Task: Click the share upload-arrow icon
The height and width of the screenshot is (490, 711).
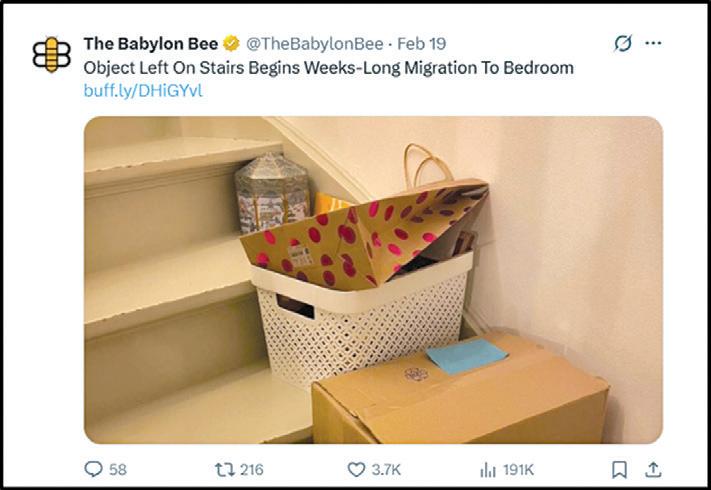Action: tap(653, 470)
